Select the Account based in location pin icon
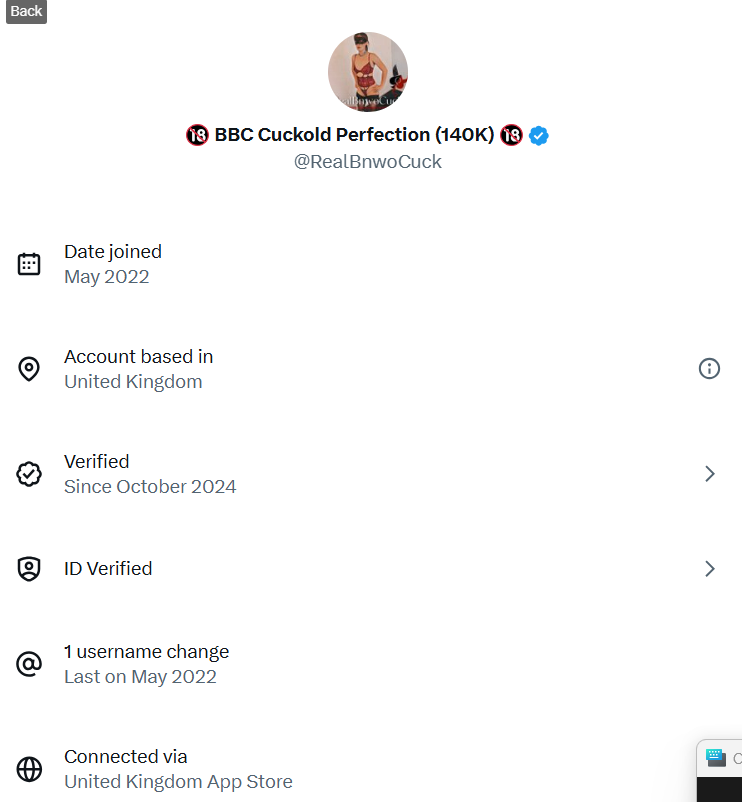Viewport: 742px width, 802px height. click(x=30, y=368)
